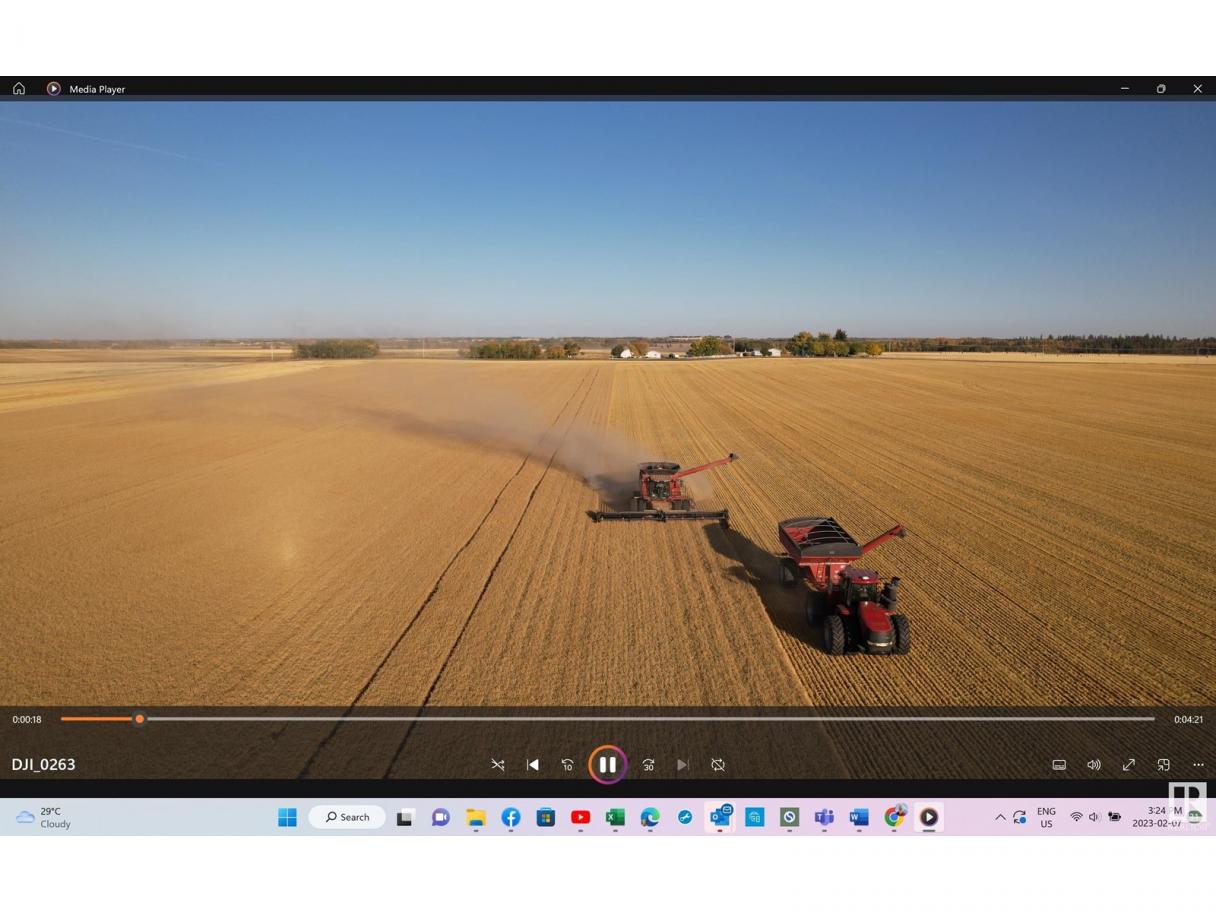Toggle shuffle mode

[498, 765]
